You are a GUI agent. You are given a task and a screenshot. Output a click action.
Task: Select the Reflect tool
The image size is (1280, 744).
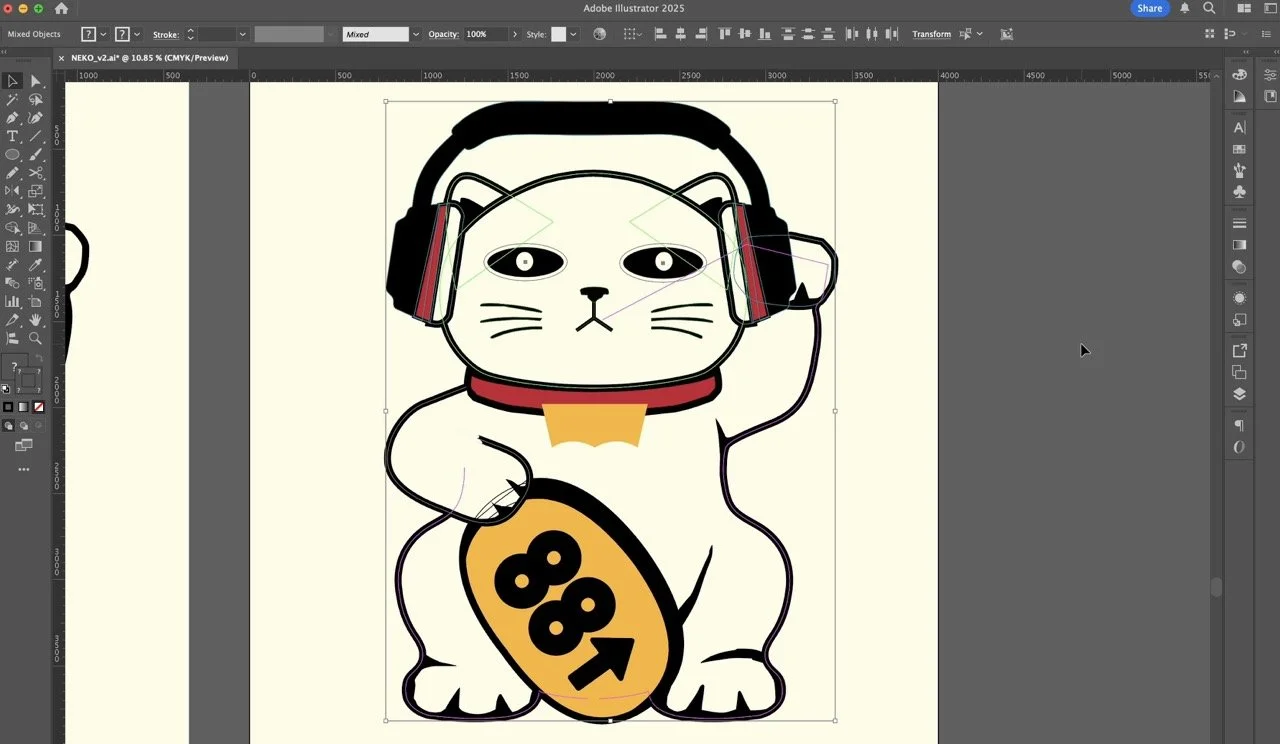click(x=12, y=191)
